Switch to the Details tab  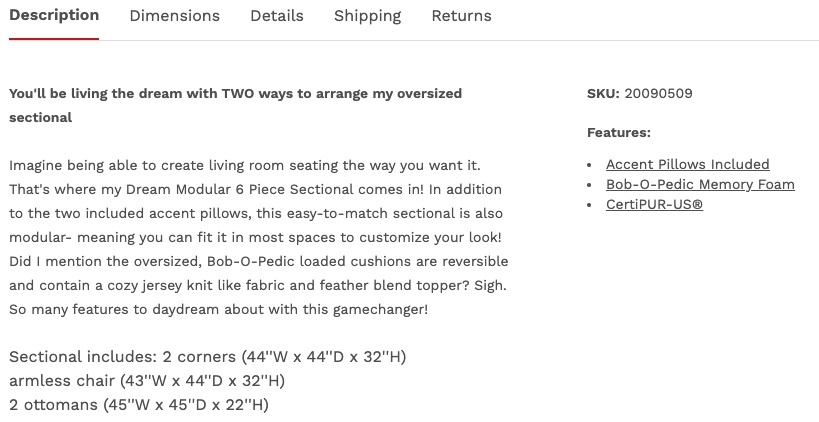coord(276,16)
